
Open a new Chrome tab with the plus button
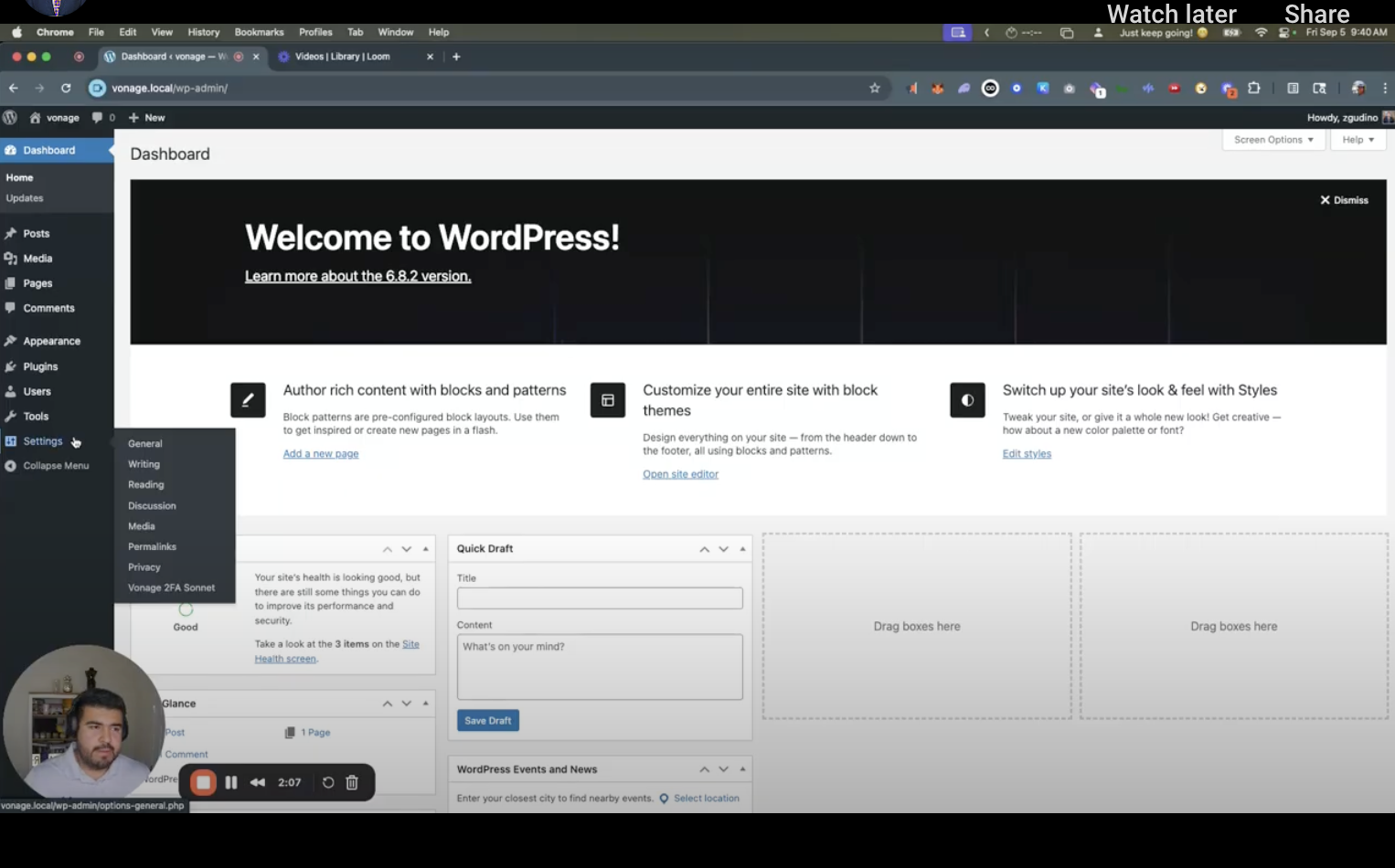coord(456,57)
